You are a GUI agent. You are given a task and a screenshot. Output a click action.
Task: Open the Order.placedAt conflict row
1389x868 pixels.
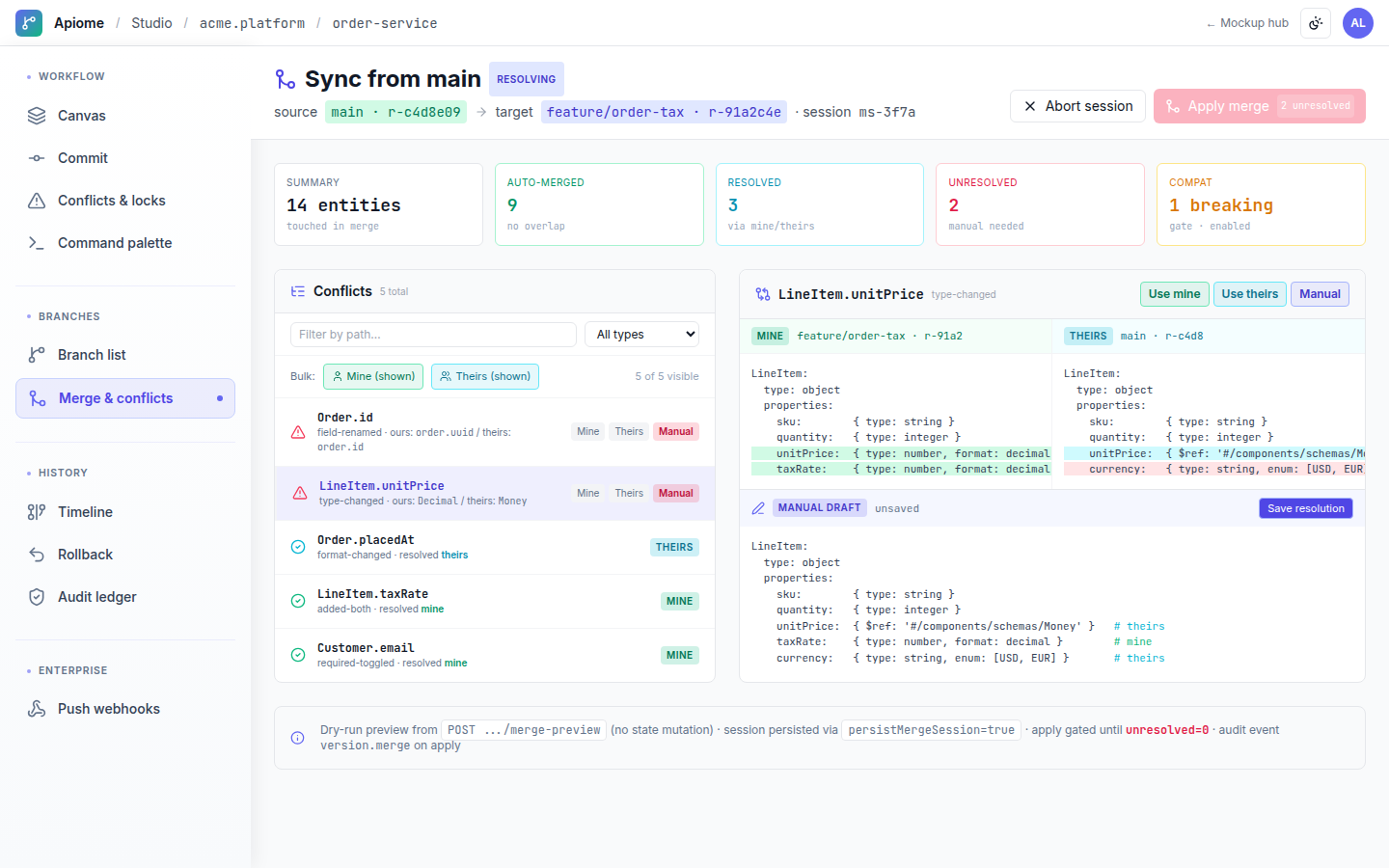point(495,548)
